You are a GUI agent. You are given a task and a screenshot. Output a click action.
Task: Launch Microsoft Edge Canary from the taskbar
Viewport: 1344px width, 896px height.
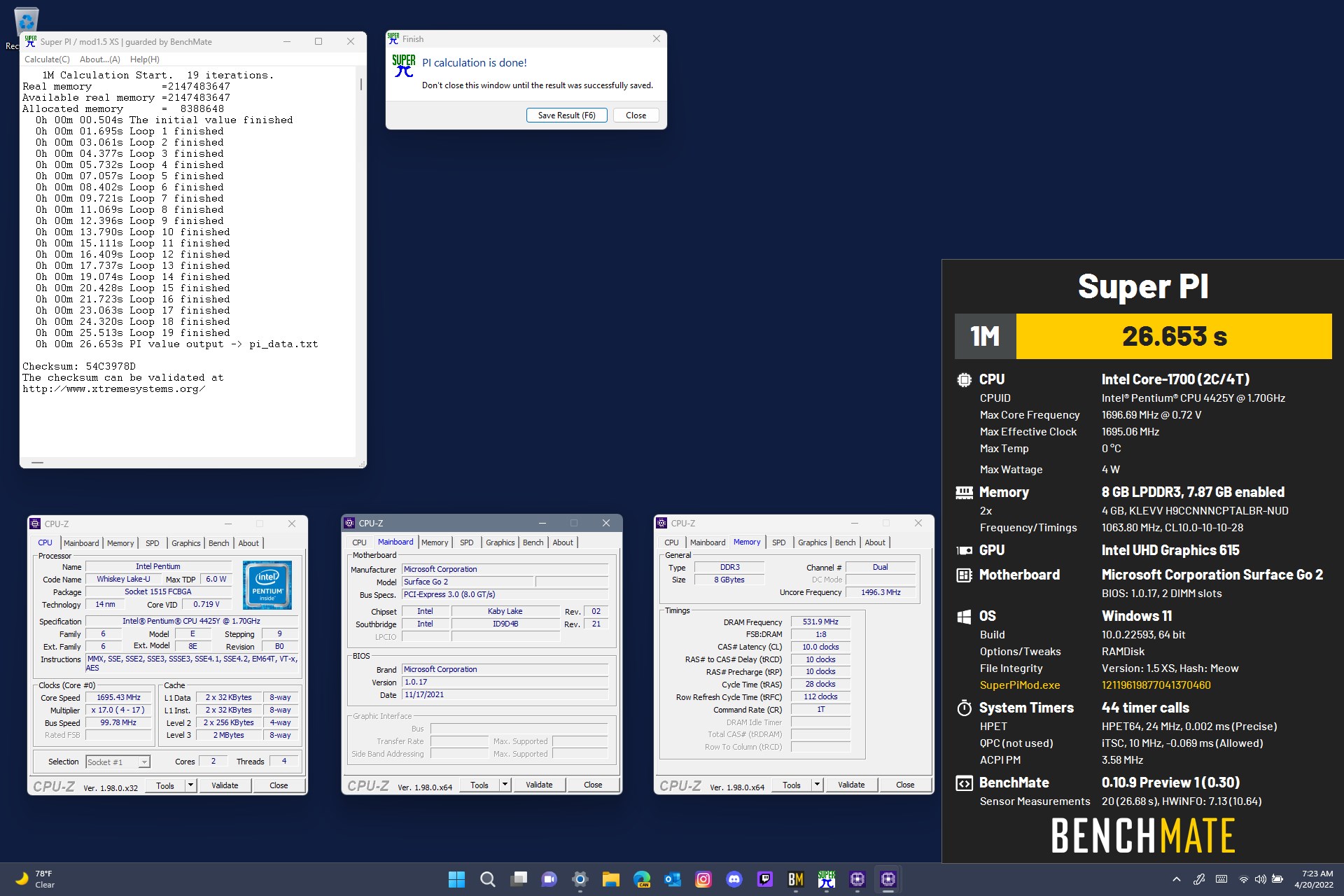642,879
